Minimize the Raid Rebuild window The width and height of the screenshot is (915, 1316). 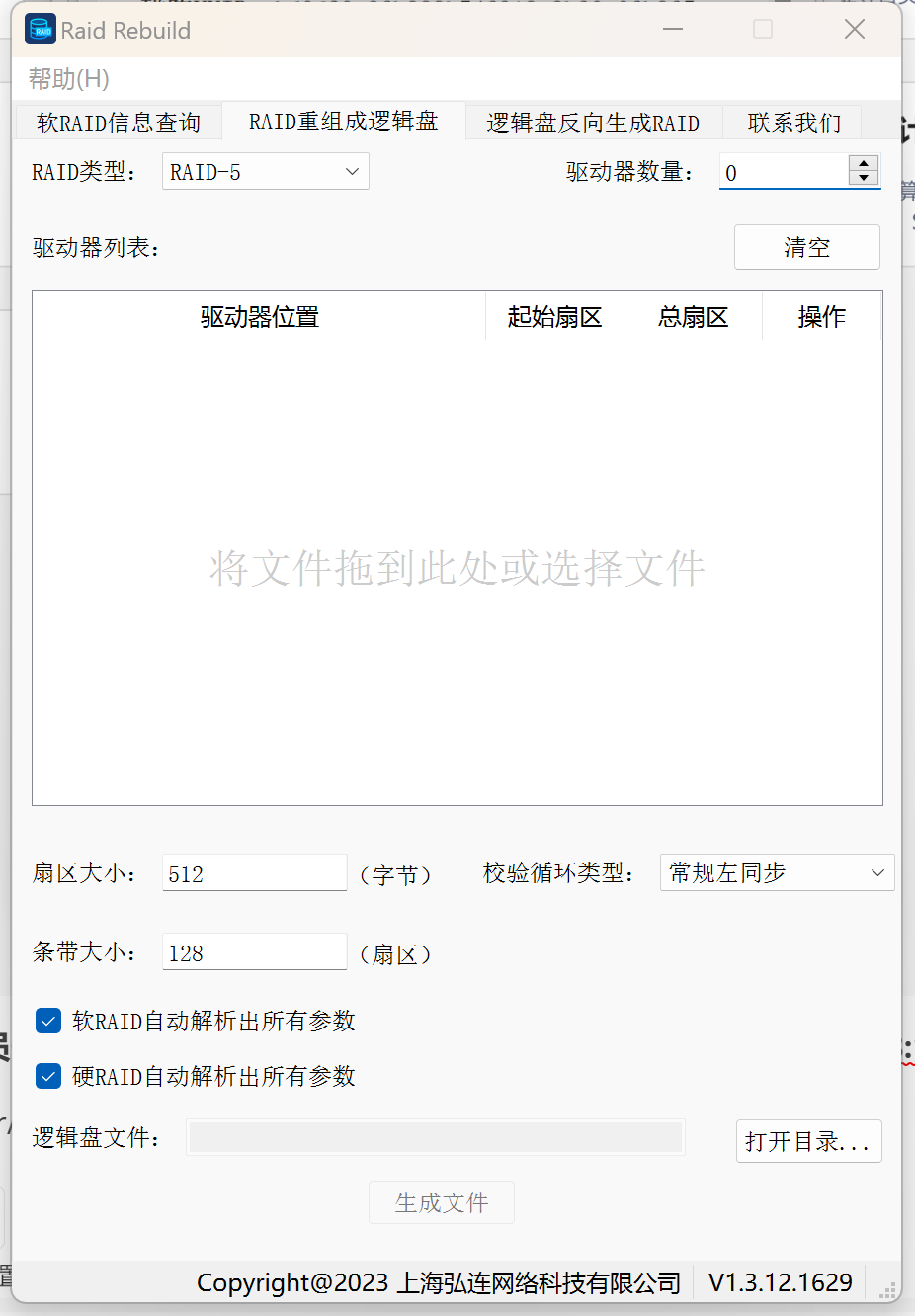point(673,30)
